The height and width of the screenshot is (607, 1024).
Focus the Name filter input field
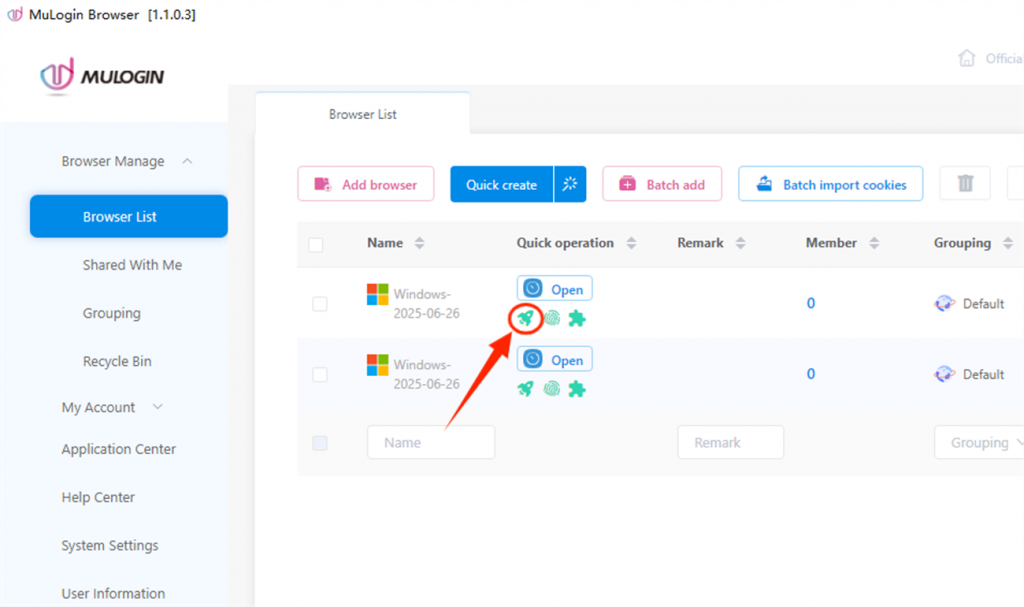coord(431,442)
